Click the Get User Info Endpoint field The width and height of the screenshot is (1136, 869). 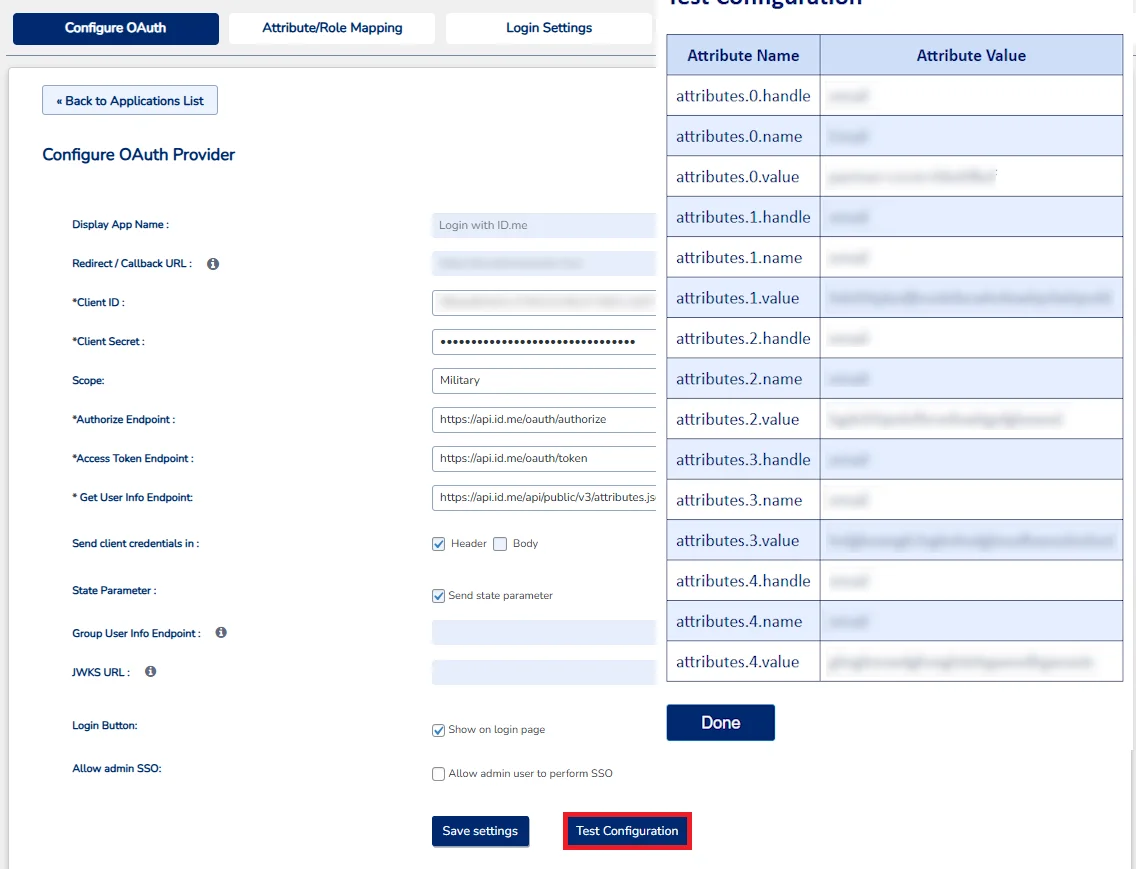[543, 498]
